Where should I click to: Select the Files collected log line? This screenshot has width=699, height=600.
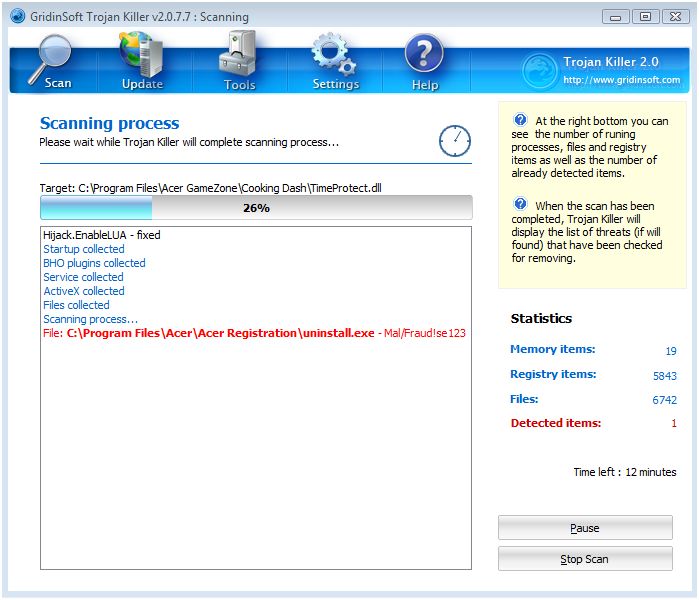[76, 305]
